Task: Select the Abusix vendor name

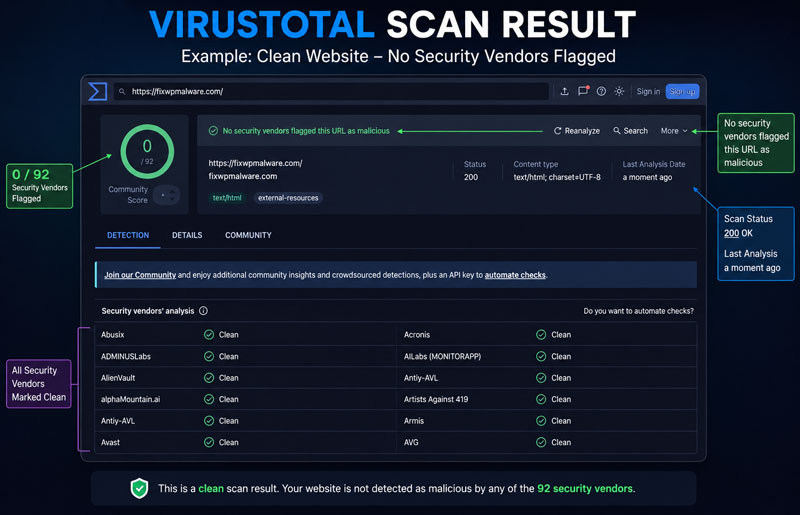Action: pyautogui.click(x=112, y=335)
